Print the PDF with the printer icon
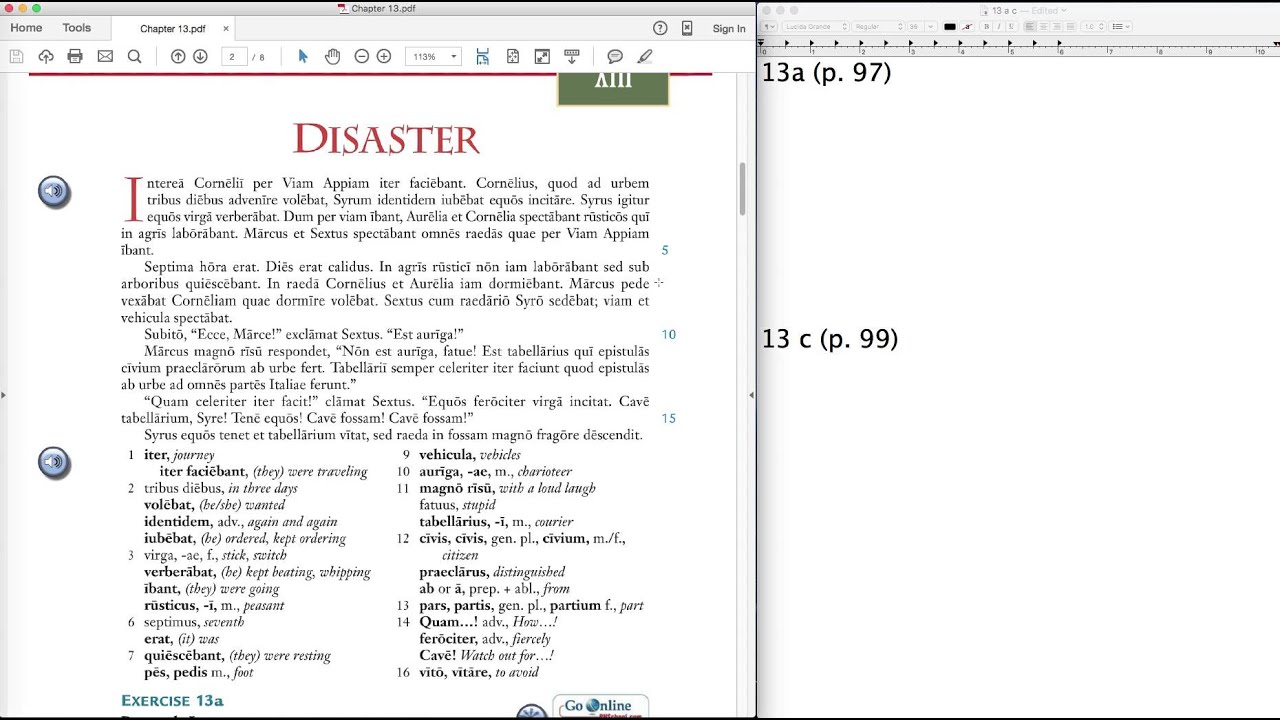1280x720 pixels. click(x=75, y=57)
